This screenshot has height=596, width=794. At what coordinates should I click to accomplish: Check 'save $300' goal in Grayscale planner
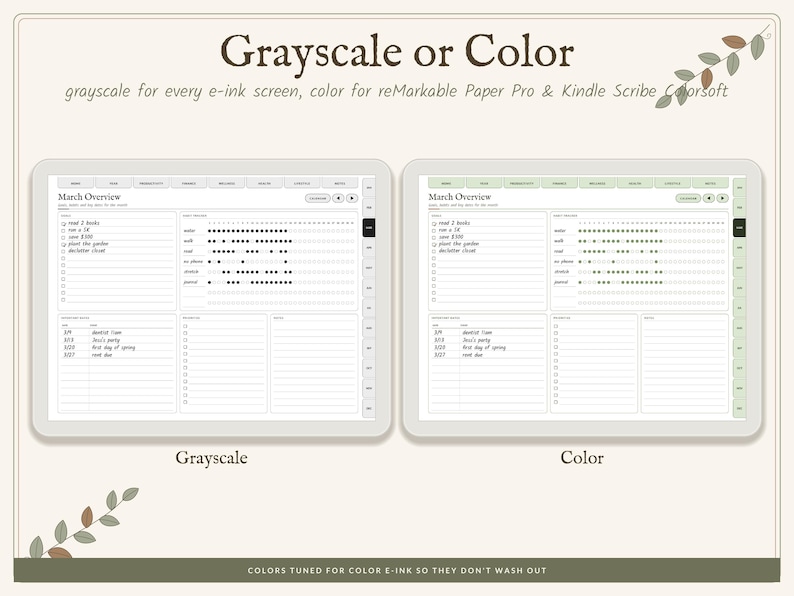coord(63,237)
